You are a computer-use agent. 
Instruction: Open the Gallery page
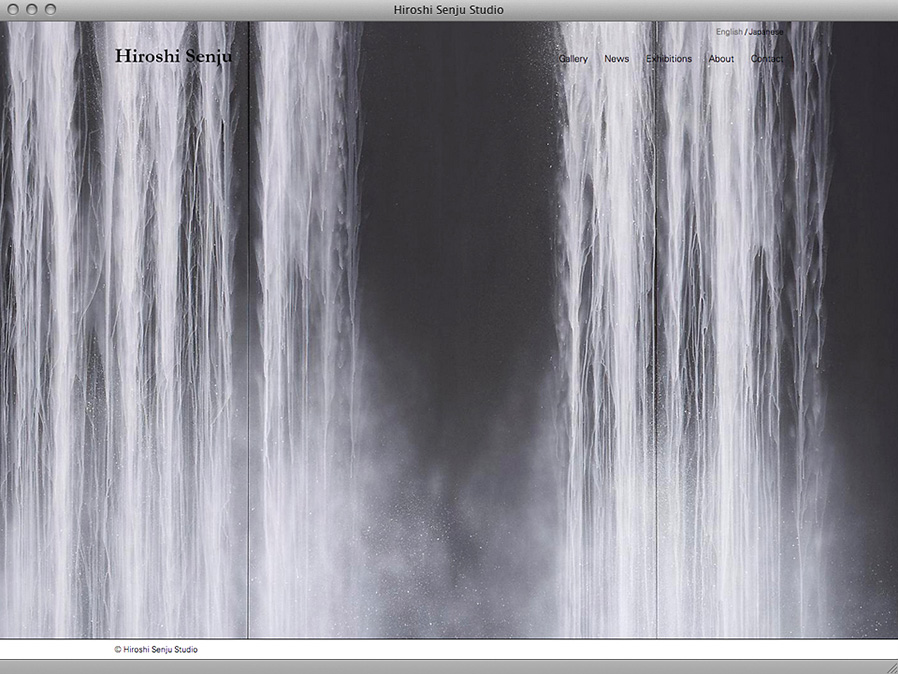tap(573, 58)
